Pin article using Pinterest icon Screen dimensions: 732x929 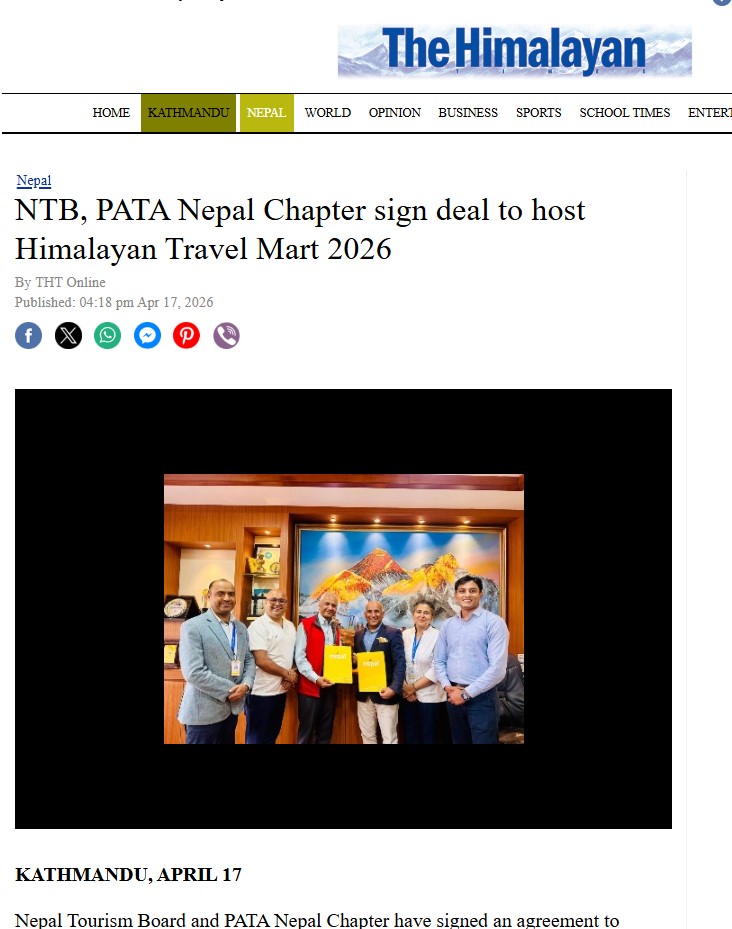coord(186,336)
